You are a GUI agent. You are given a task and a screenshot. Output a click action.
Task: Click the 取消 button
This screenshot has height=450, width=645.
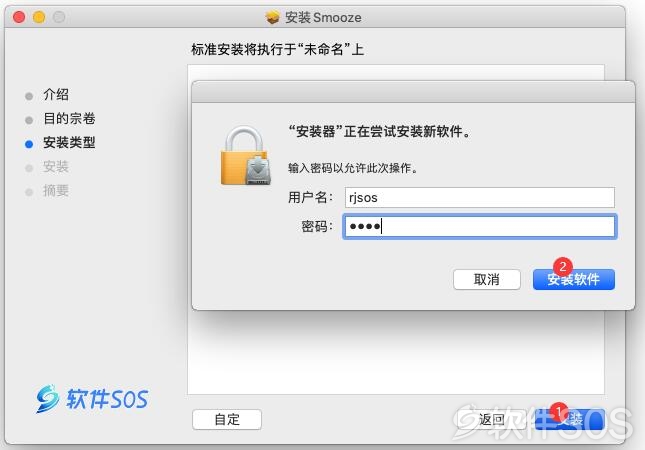[487, 280]
